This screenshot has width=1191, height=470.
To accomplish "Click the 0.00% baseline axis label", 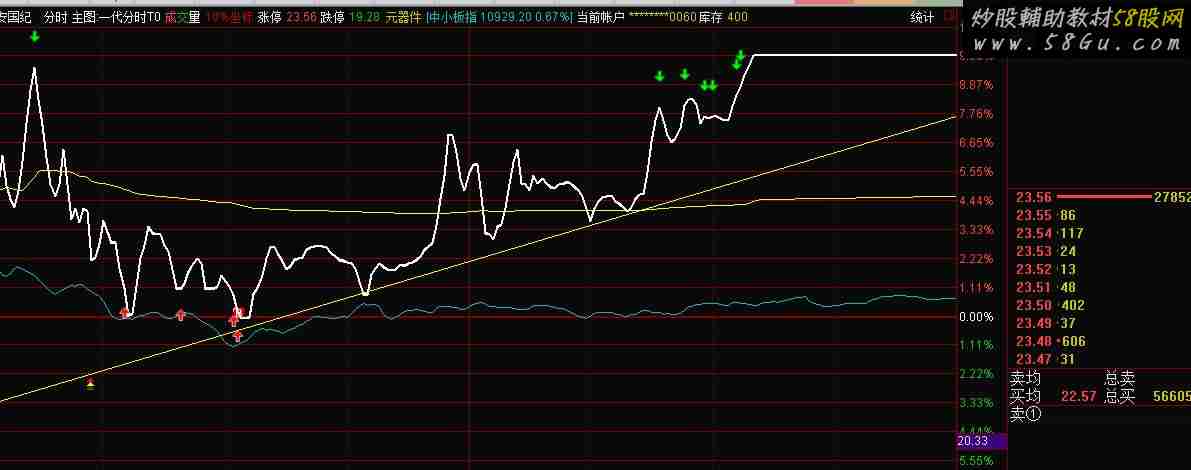I will tap(976, 317).
